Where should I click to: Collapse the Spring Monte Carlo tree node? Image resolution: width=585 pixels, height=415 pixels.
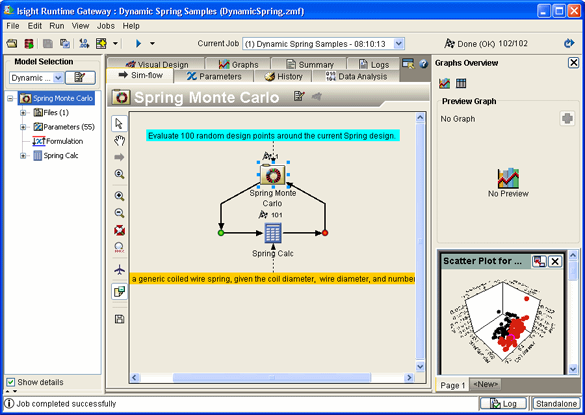[x=10, y=99]
